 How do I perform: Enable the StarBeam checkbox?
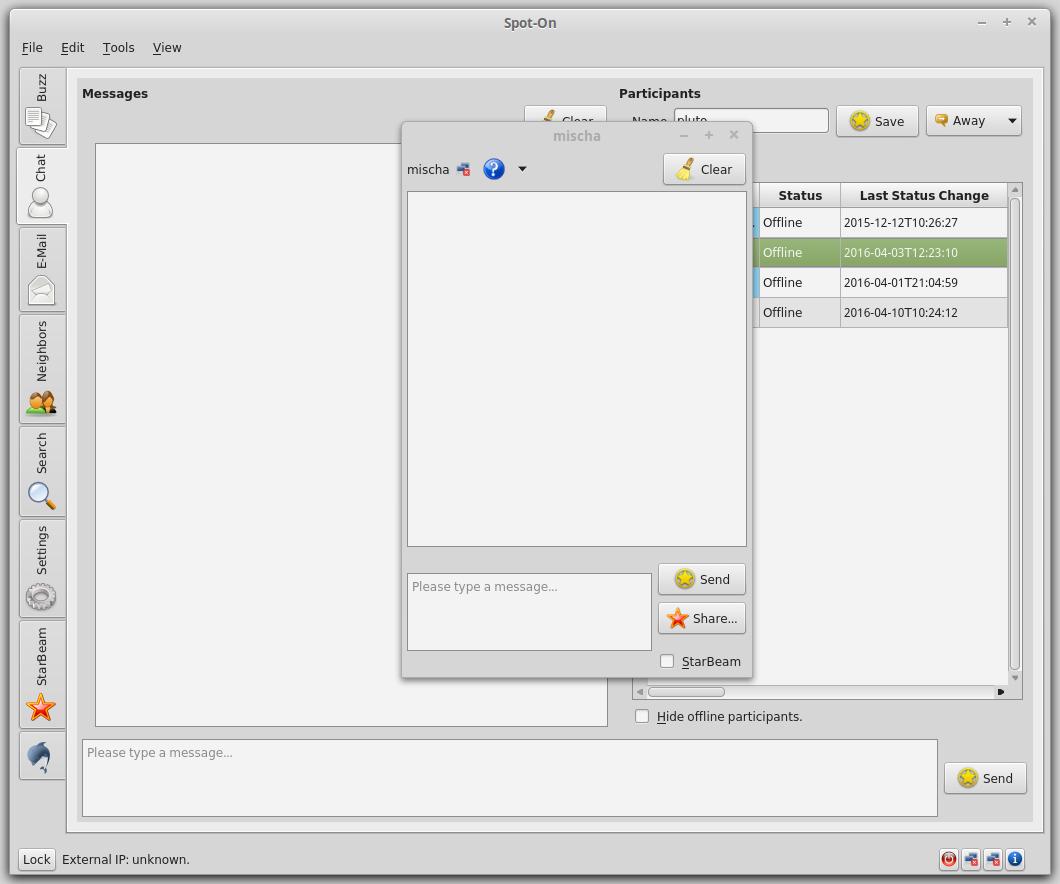(x=667, y=661)
